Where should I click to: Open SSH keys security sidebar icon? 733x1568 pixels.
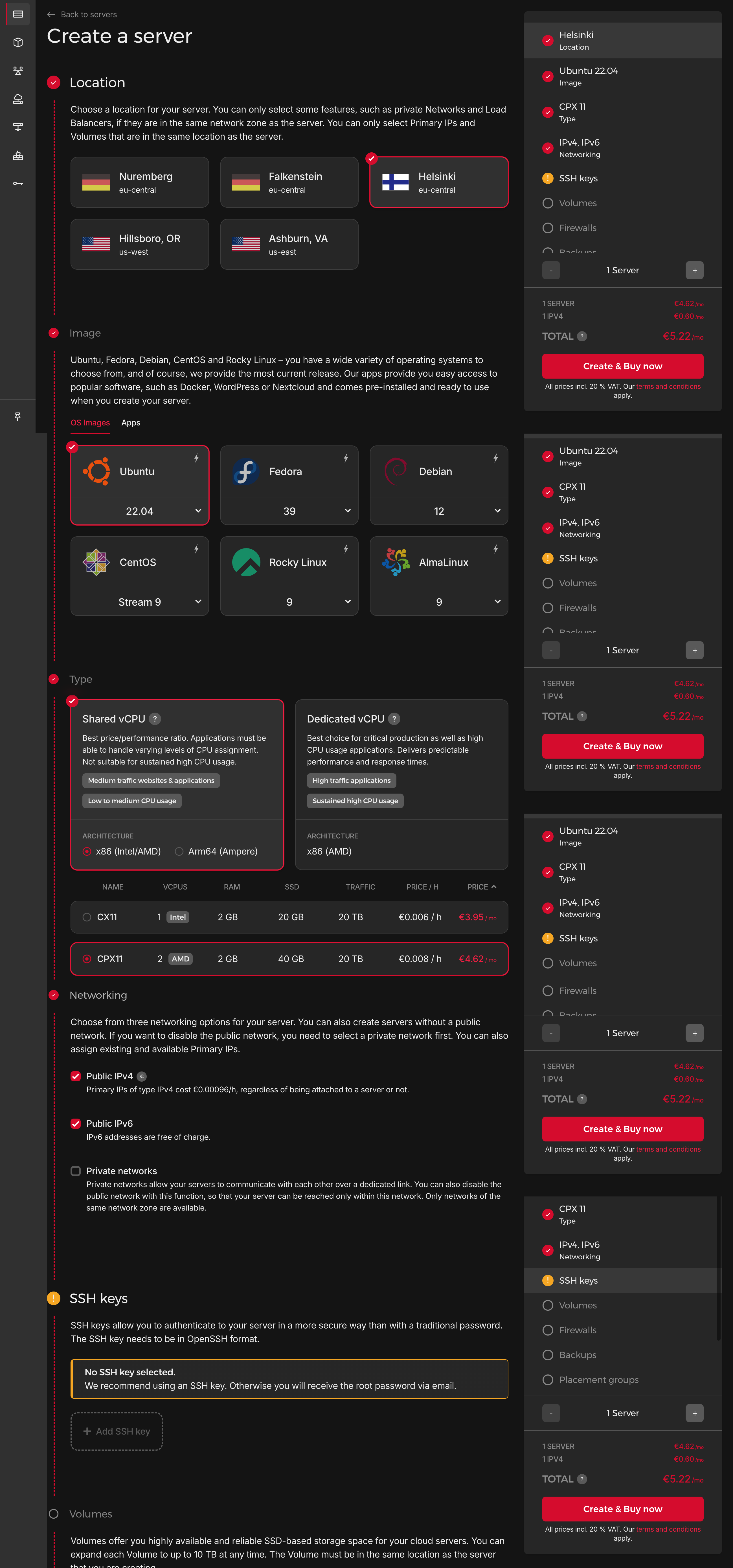tap(18, 183)
